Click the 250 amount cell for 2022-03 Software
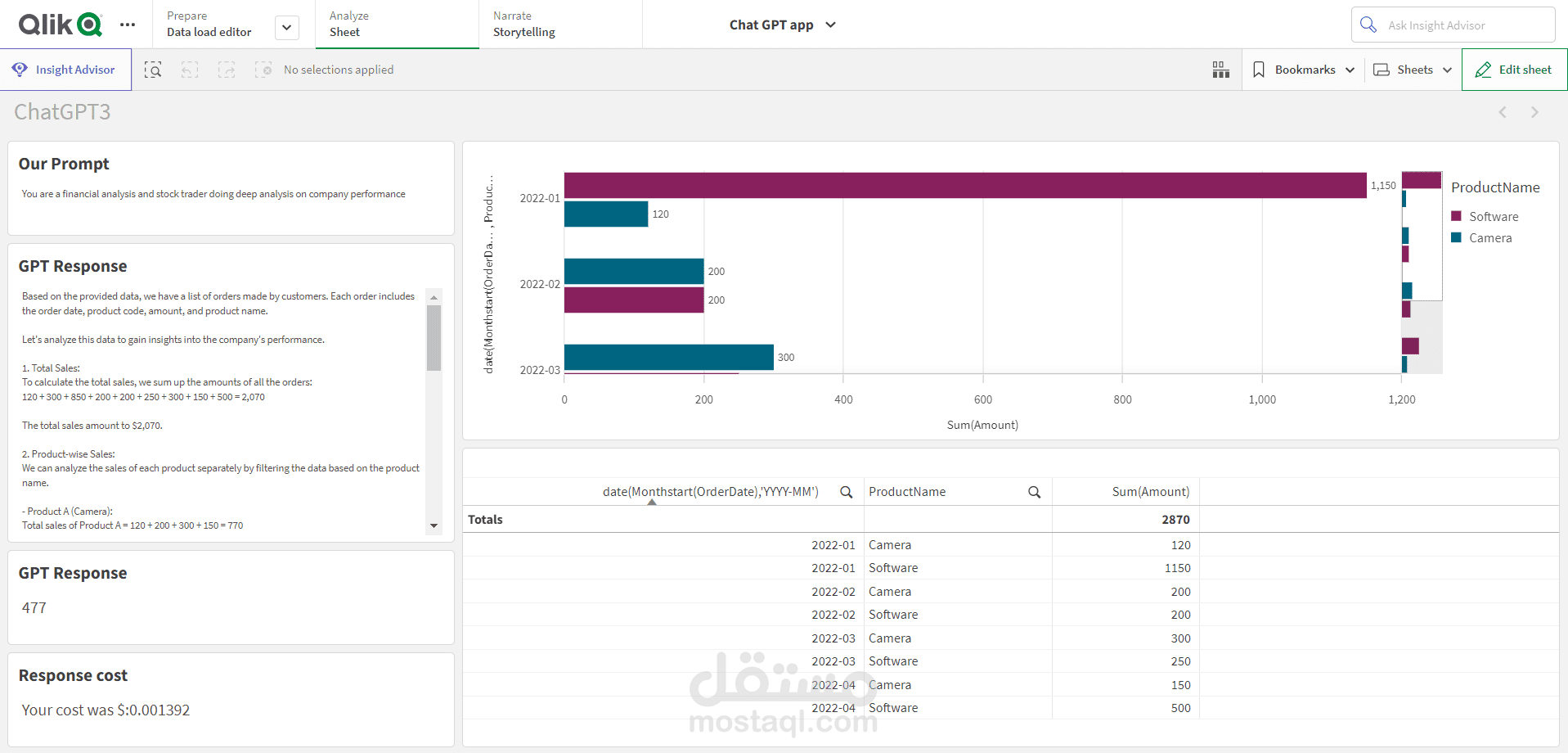This screenshot has height=753, width=1568. (1180, 661)
